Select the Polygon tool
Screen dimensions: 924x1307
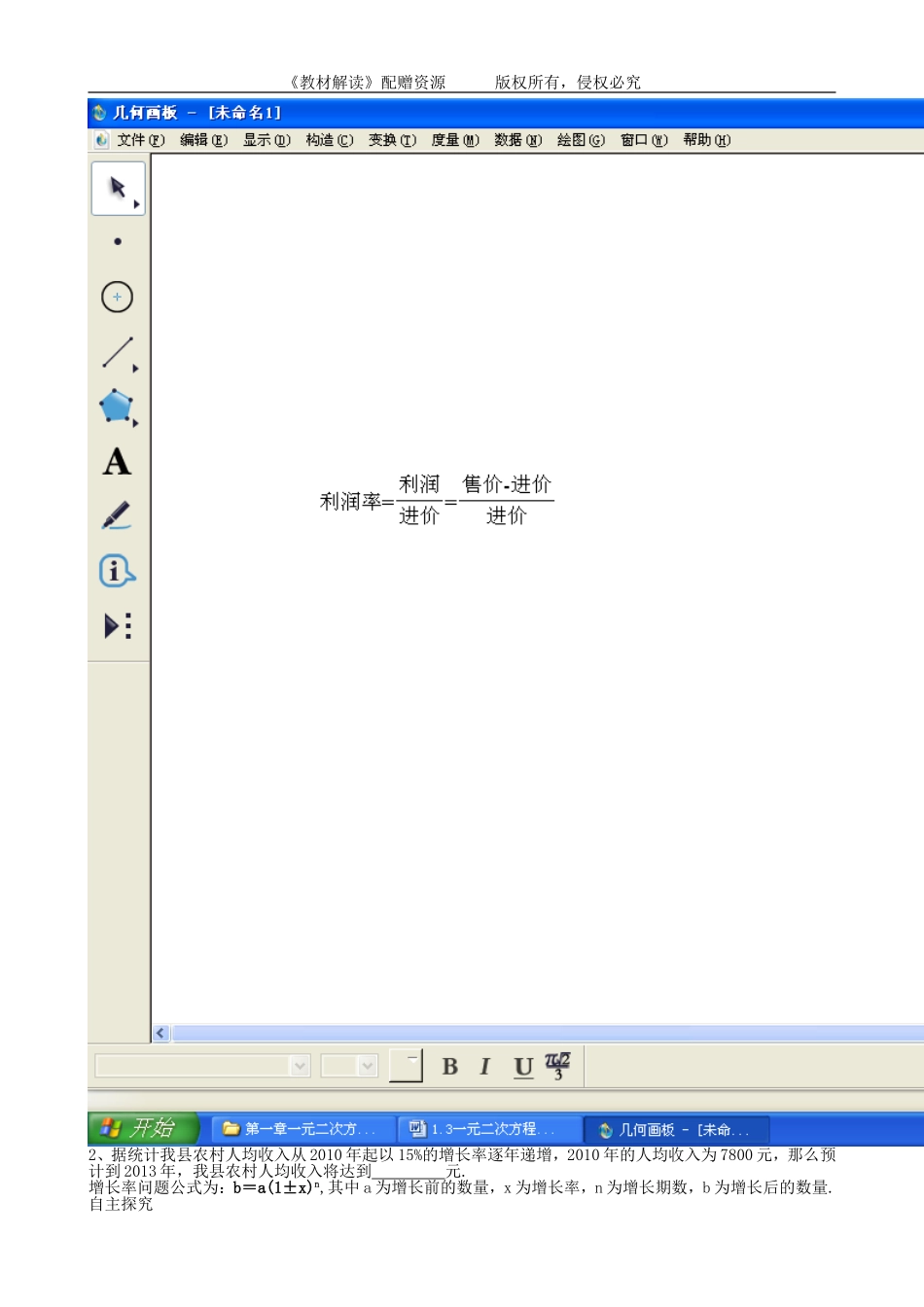pos(116,407)
